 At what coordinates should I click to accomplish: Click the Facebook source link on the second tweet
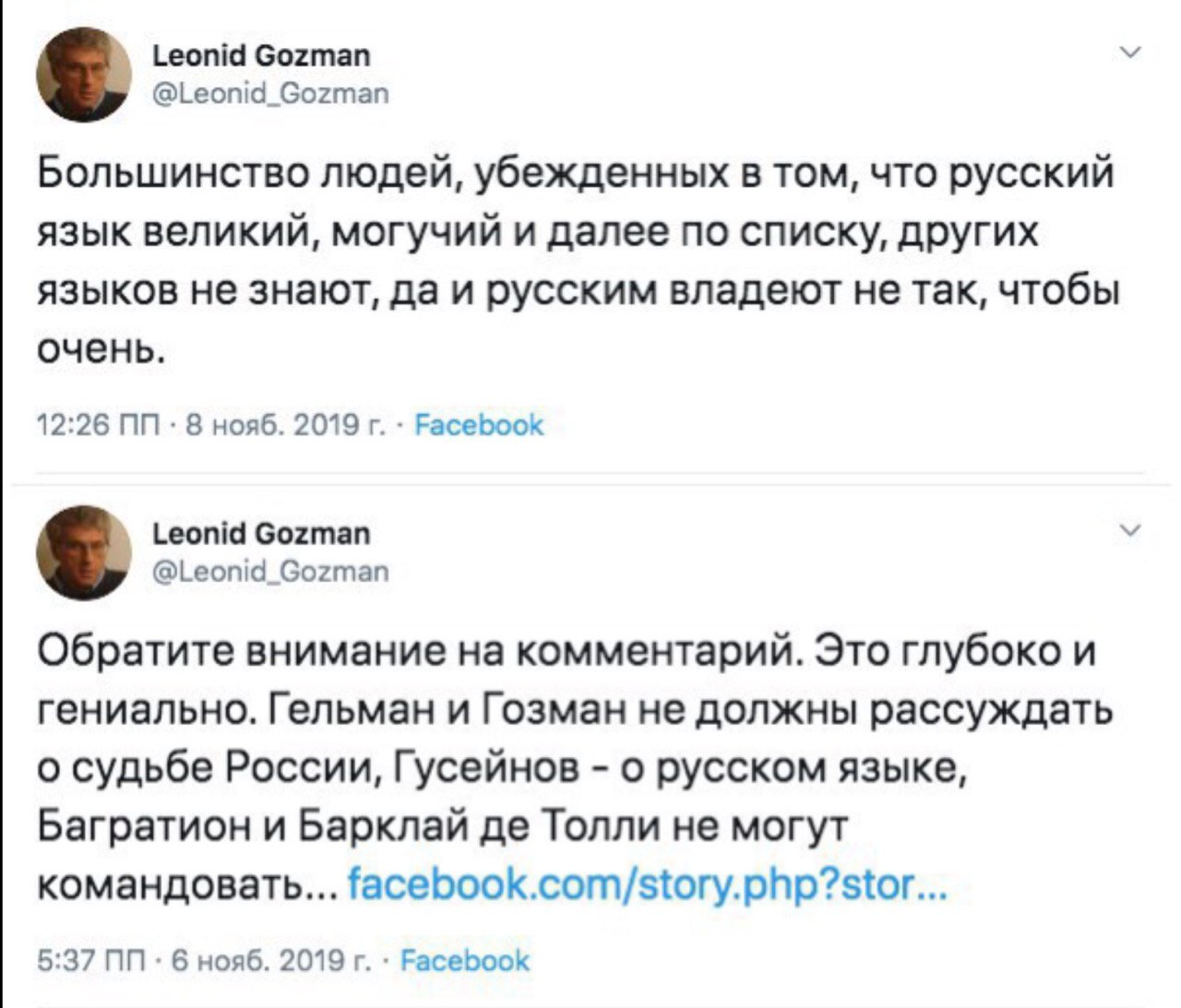coord(466,960)
